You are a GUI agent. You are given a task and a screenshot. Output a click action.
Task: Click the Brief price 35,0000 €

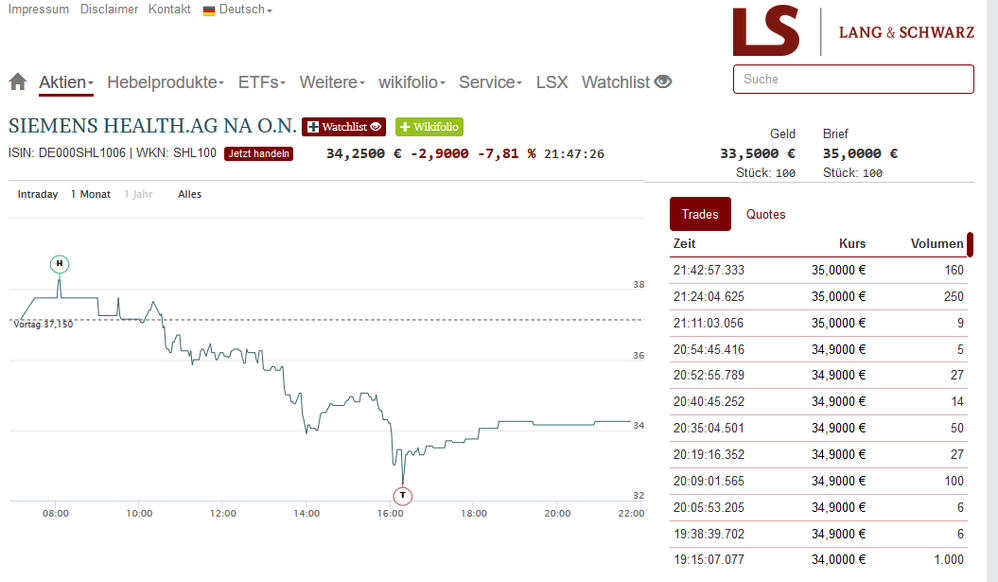point(861,153)
